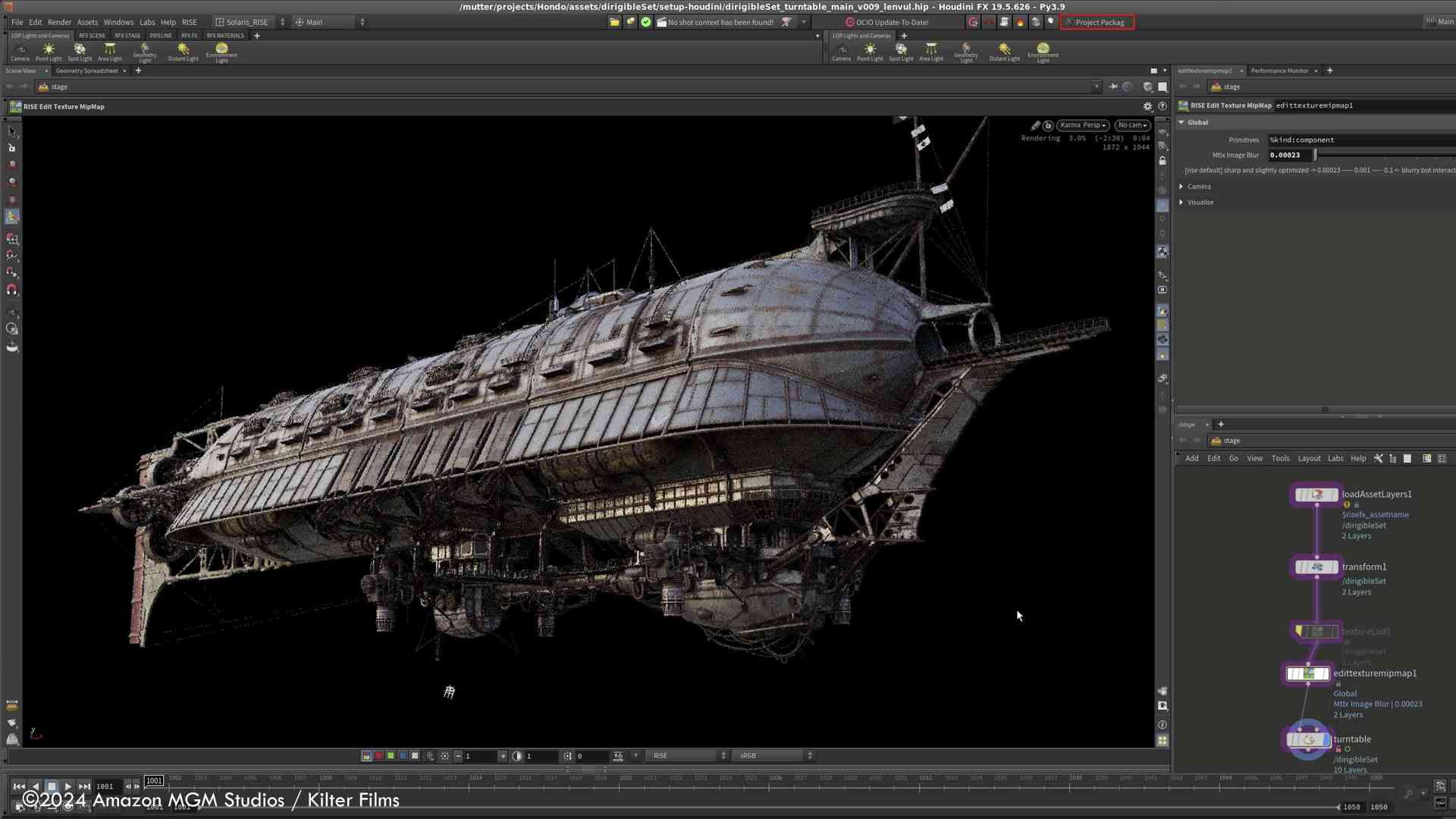Select the arrow Select tool in left toolbar

pos(11,131)
